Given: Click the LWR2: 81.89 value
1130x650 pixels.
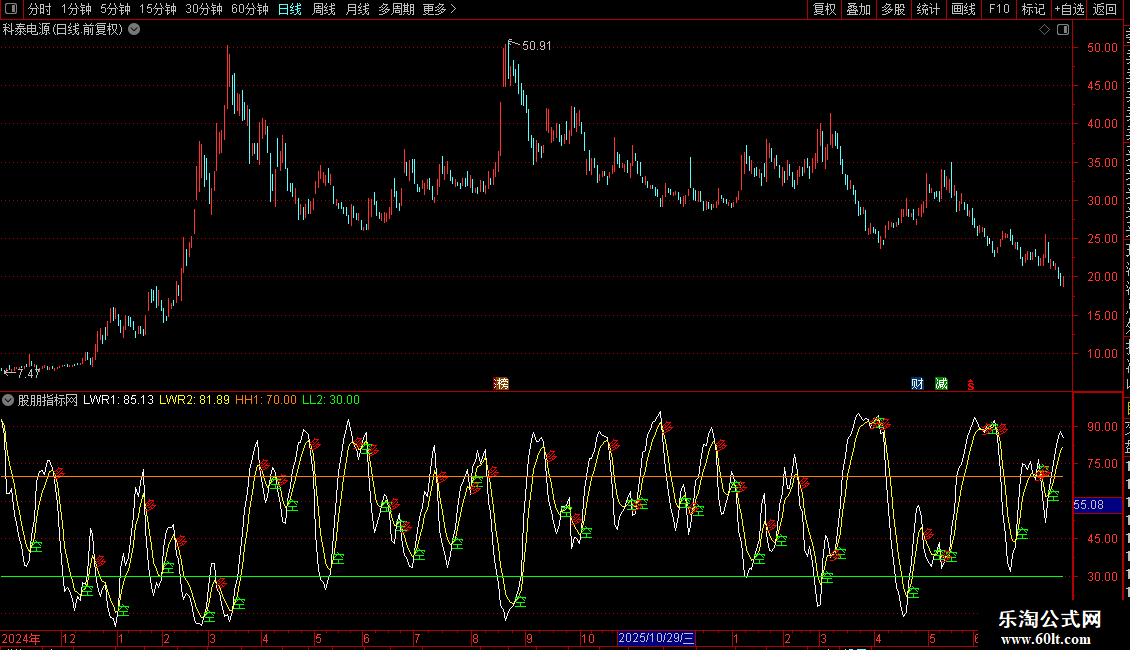Looking at the screenshot, I should tap(195, 400).
